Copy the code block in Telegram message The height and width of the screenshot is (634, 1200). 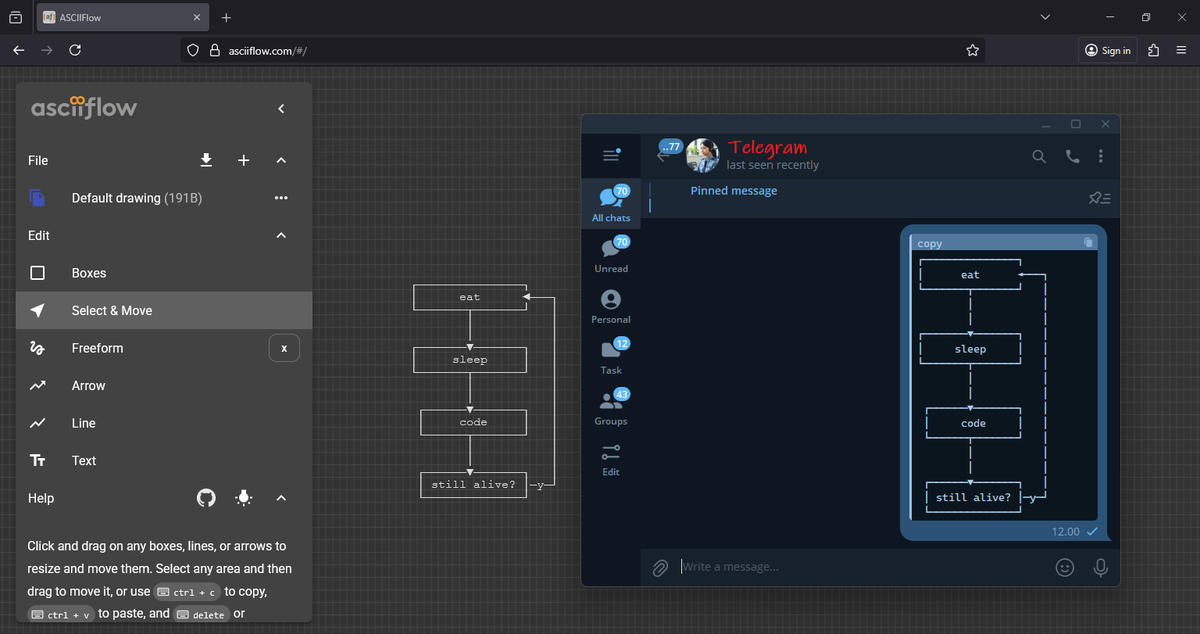[1089, 243]
